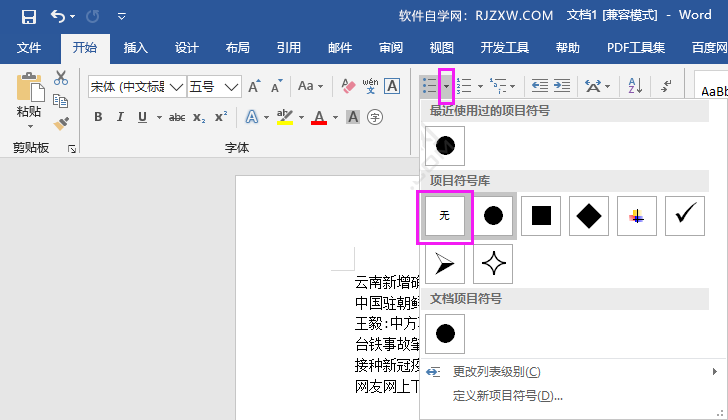
Task: Activate the Format Painter brush
Action: tap(61, 123)
